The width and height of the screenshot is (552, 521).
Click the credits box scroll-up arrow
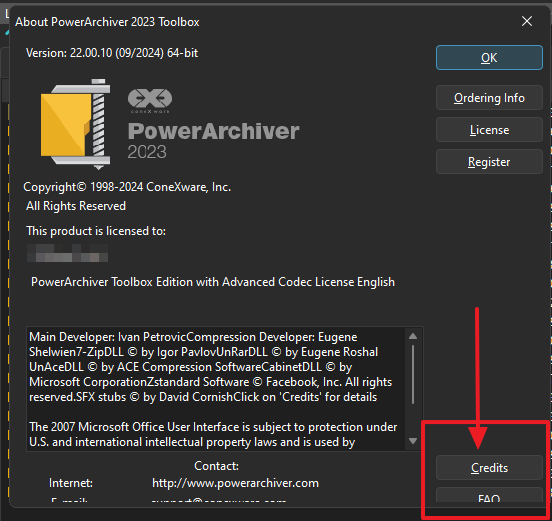click(x=413, y=336)
